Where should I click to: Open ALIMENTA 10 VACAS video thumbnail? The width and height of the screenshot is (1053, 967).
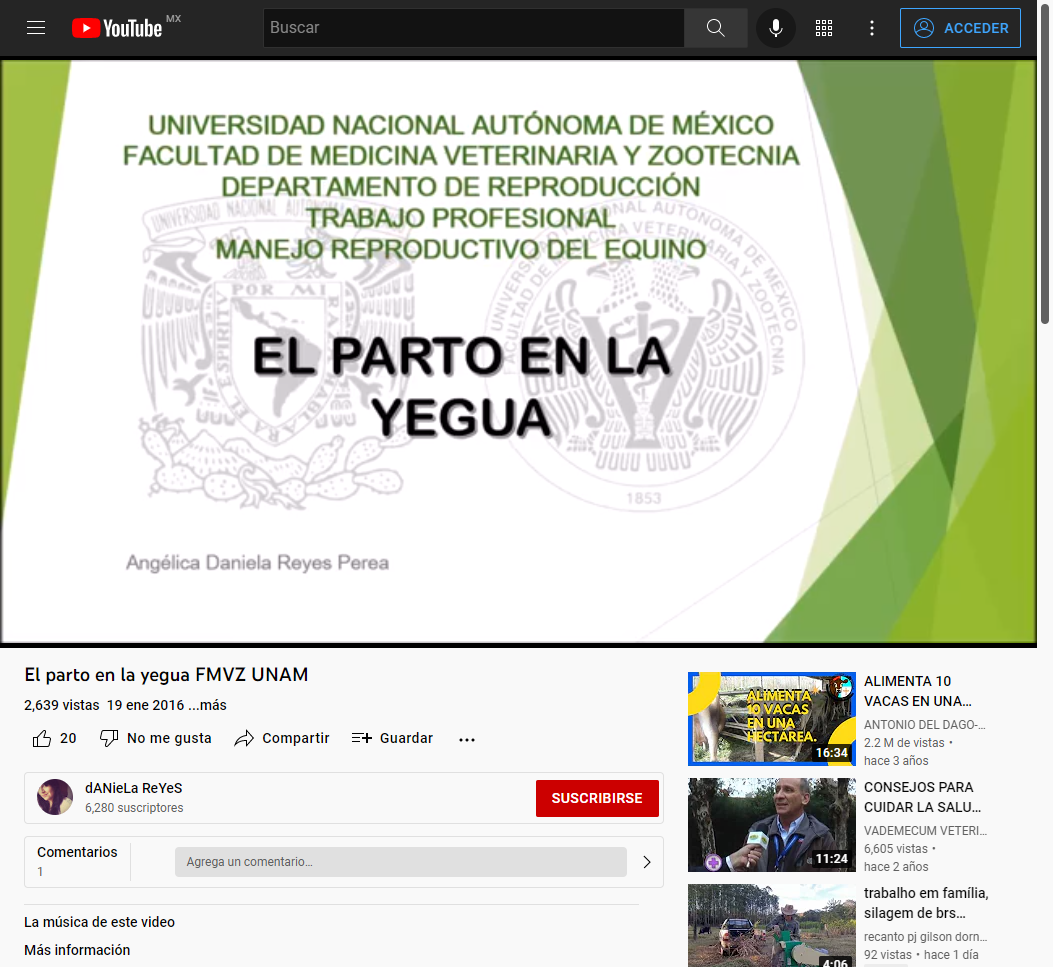click(x=772, y=719)
